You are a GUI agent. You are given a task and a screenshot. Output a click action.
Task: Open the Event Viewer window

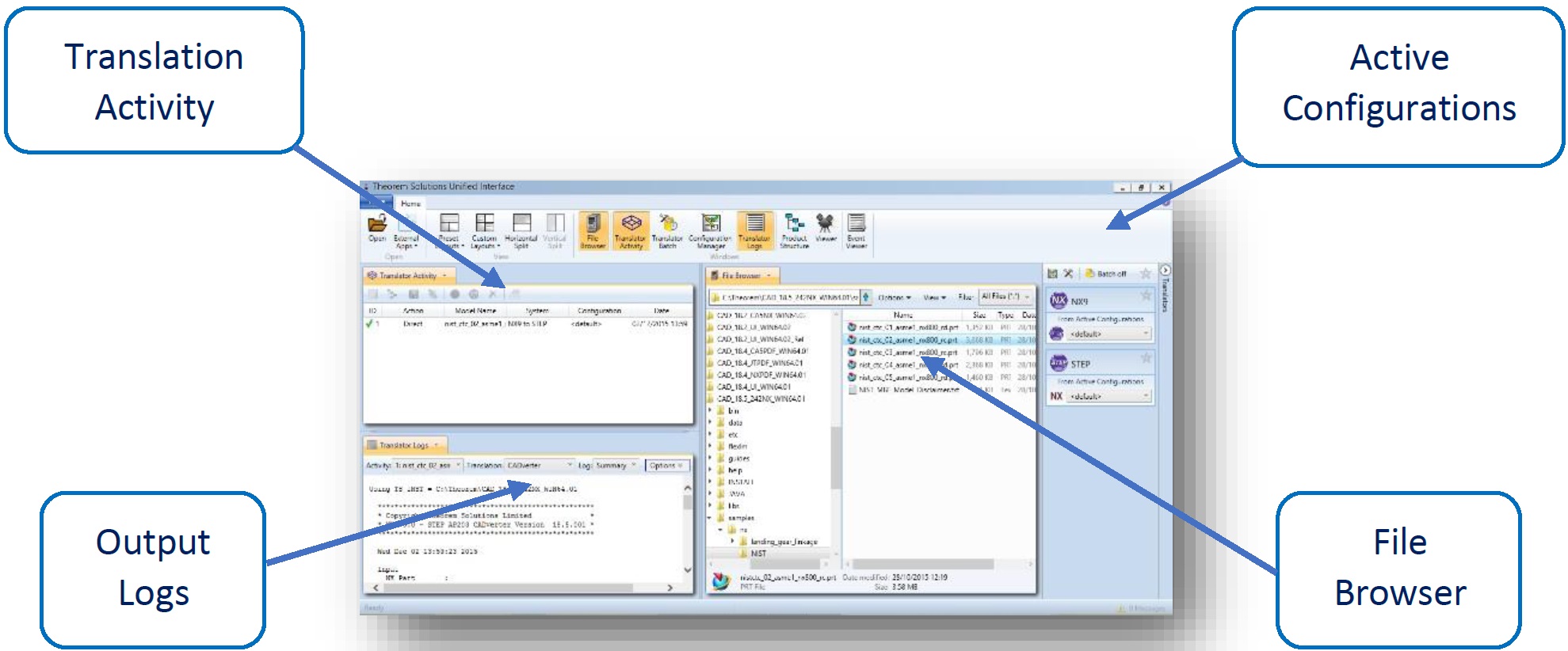tap(856, 230)
